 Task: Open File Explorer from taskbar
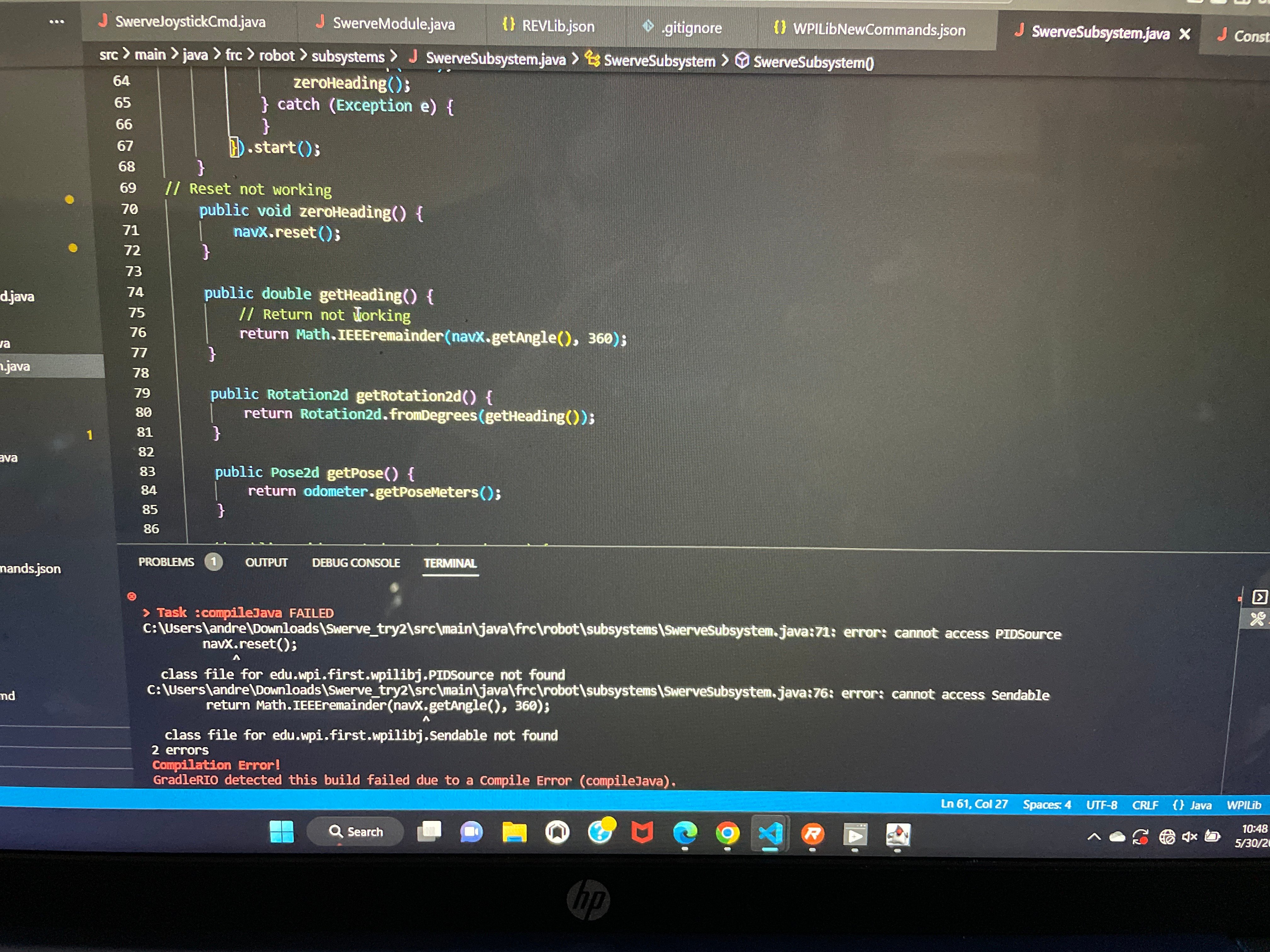click(514, 832)
